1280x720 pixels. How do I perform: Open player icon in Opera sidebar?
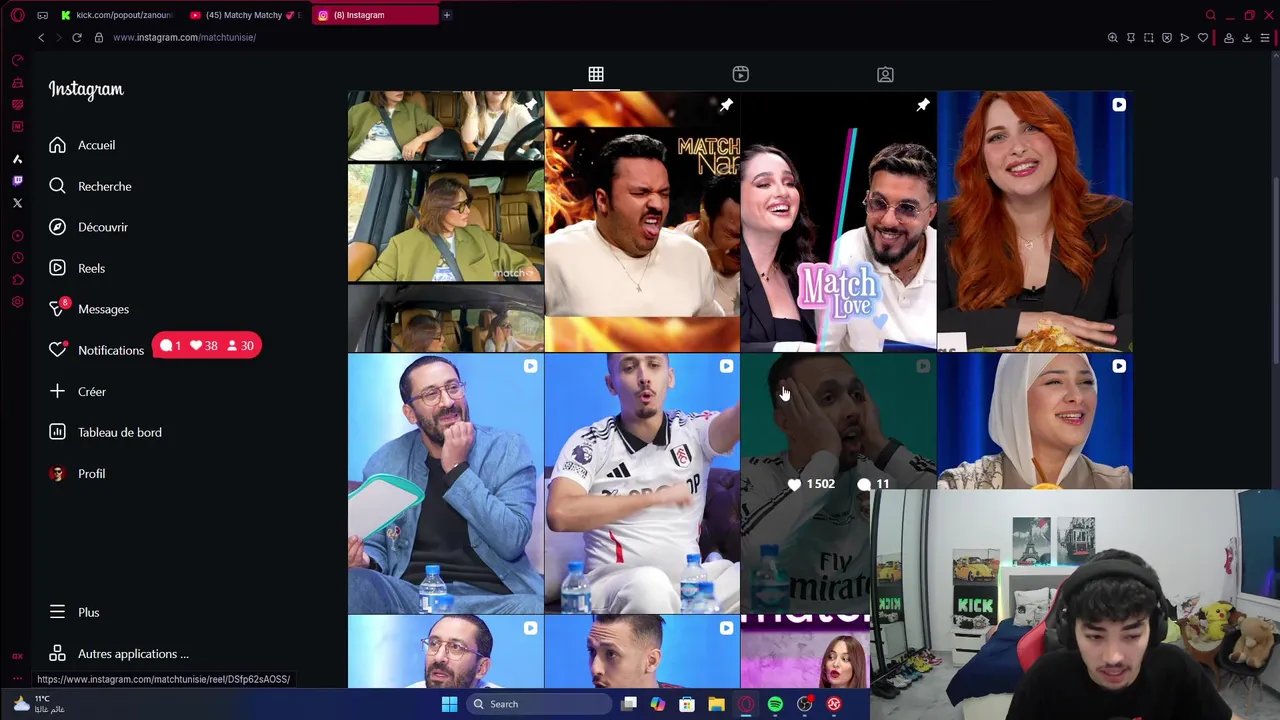17,236
